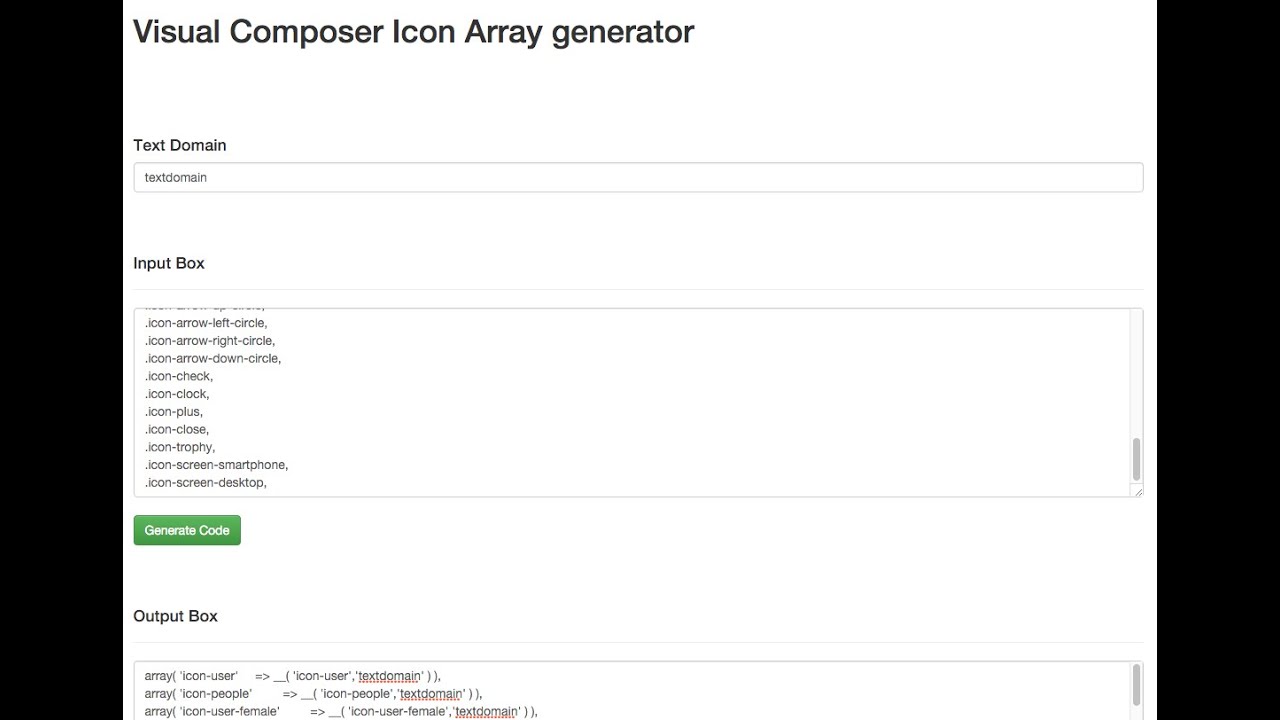The width and height of the screenshot is (1280, 720).
Task: Place cursor on the .icon-check line
Action: pyautogui.click(x=179, y=376)
